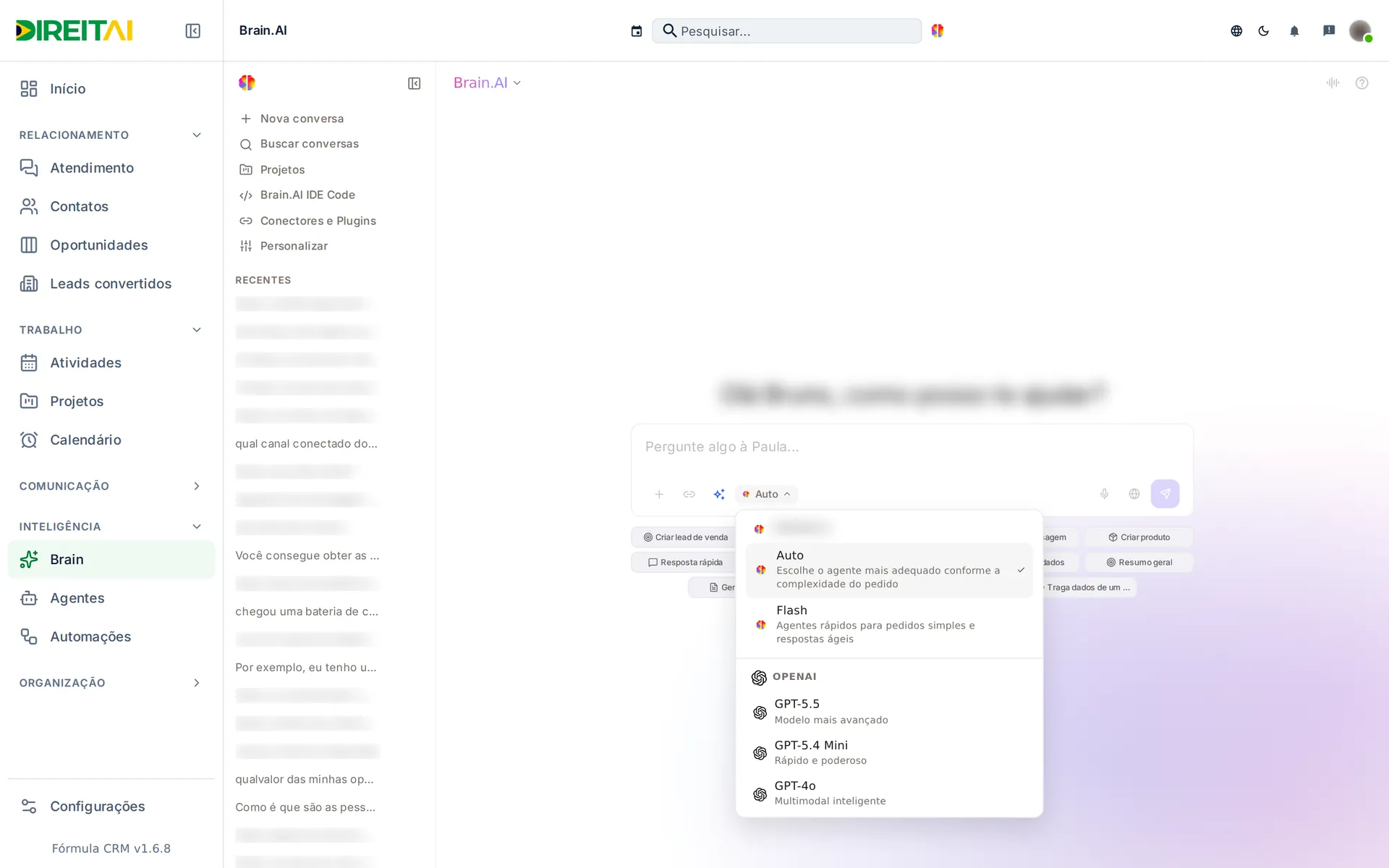This screenshot has height=868, width=1389.
Task: Activate the microphone in prompt box
Action: tap(1105, 494)
